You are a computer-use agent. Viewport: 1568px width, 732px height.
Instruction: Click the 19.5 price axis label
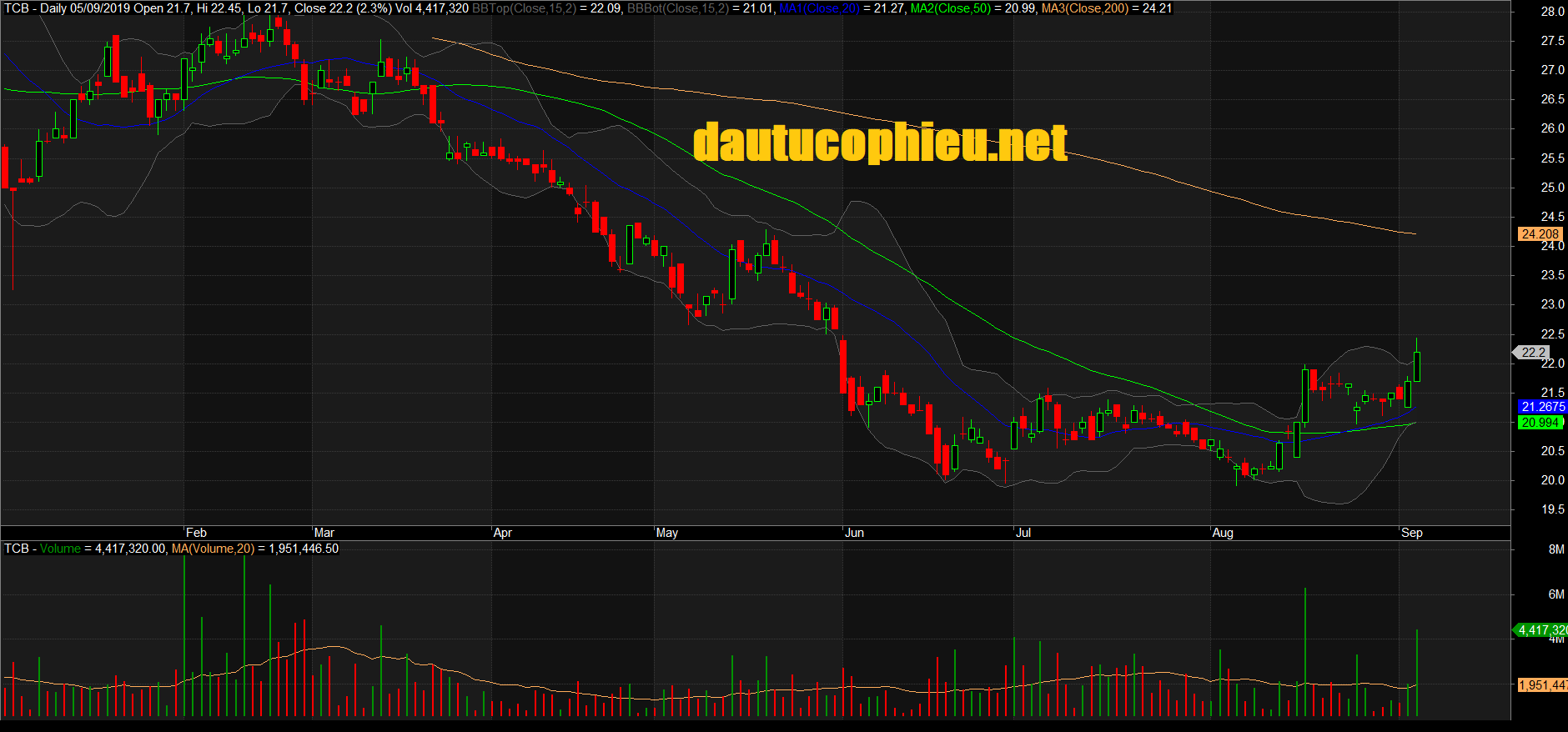tap(1552, 509)
